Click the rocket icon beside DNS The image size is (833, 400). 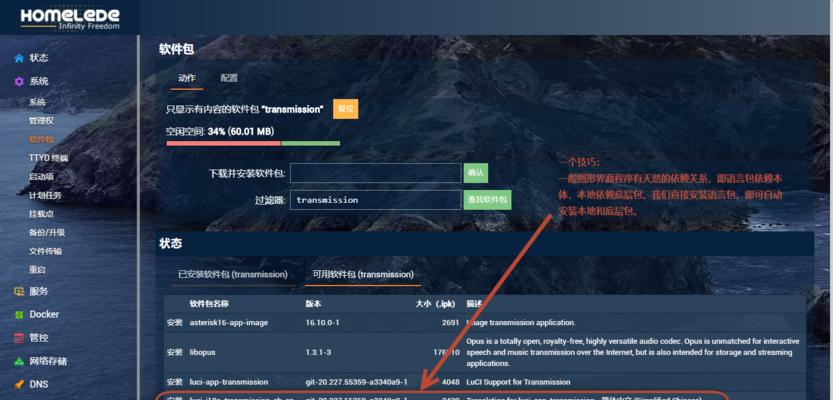(x=19, y=384)
